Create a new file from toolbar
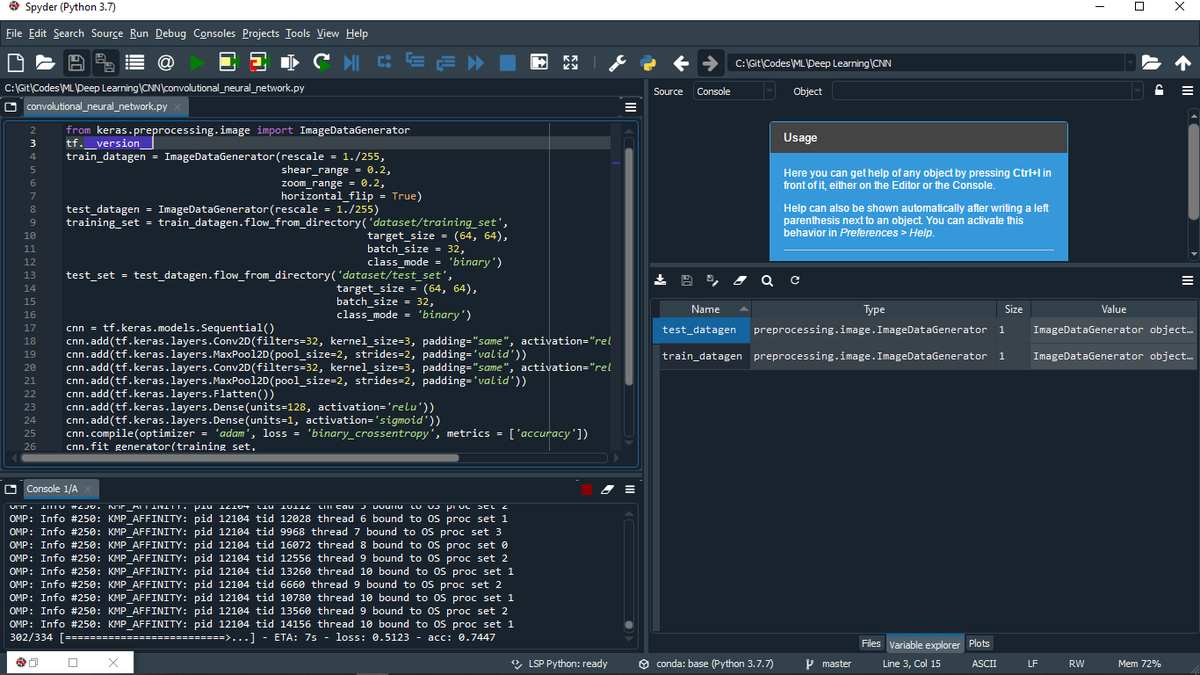This screenshot has height=675, width=1200. click(x=16, y=62)
